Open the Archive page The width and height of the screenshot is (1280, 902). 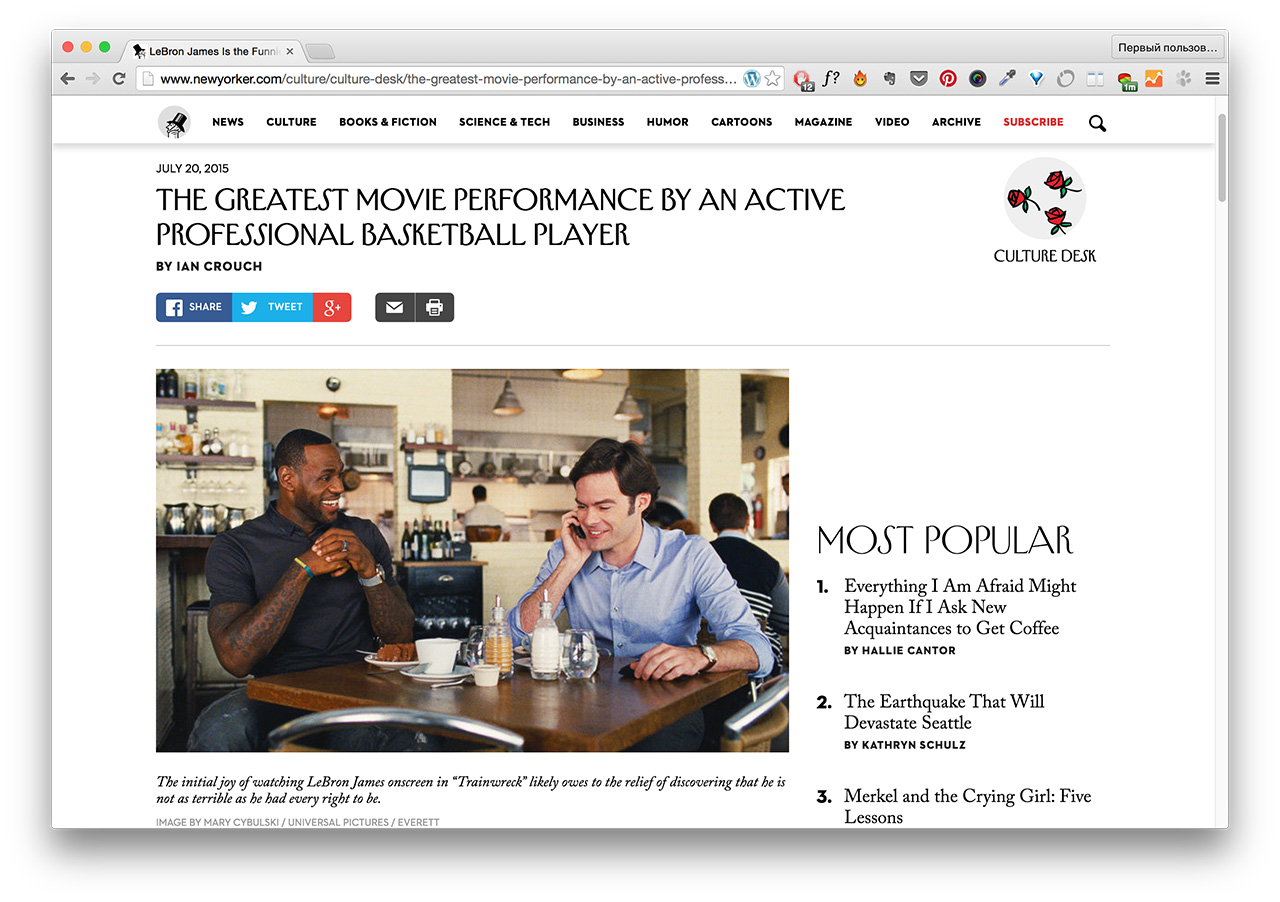click(956, 122)
